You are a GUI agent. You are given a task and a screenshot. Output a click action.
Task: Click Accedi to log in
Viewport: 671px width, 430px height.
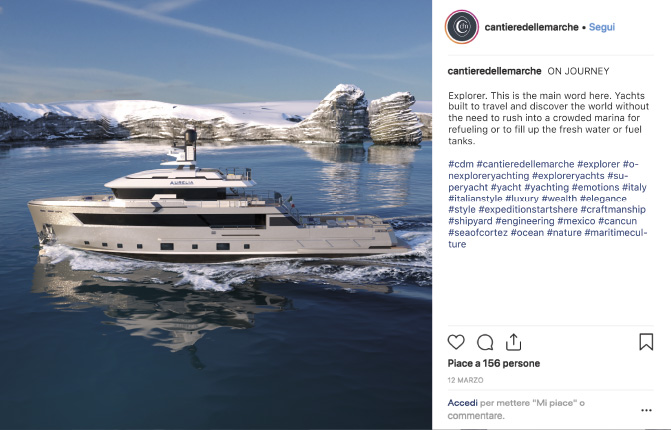[x=462, y=403]
